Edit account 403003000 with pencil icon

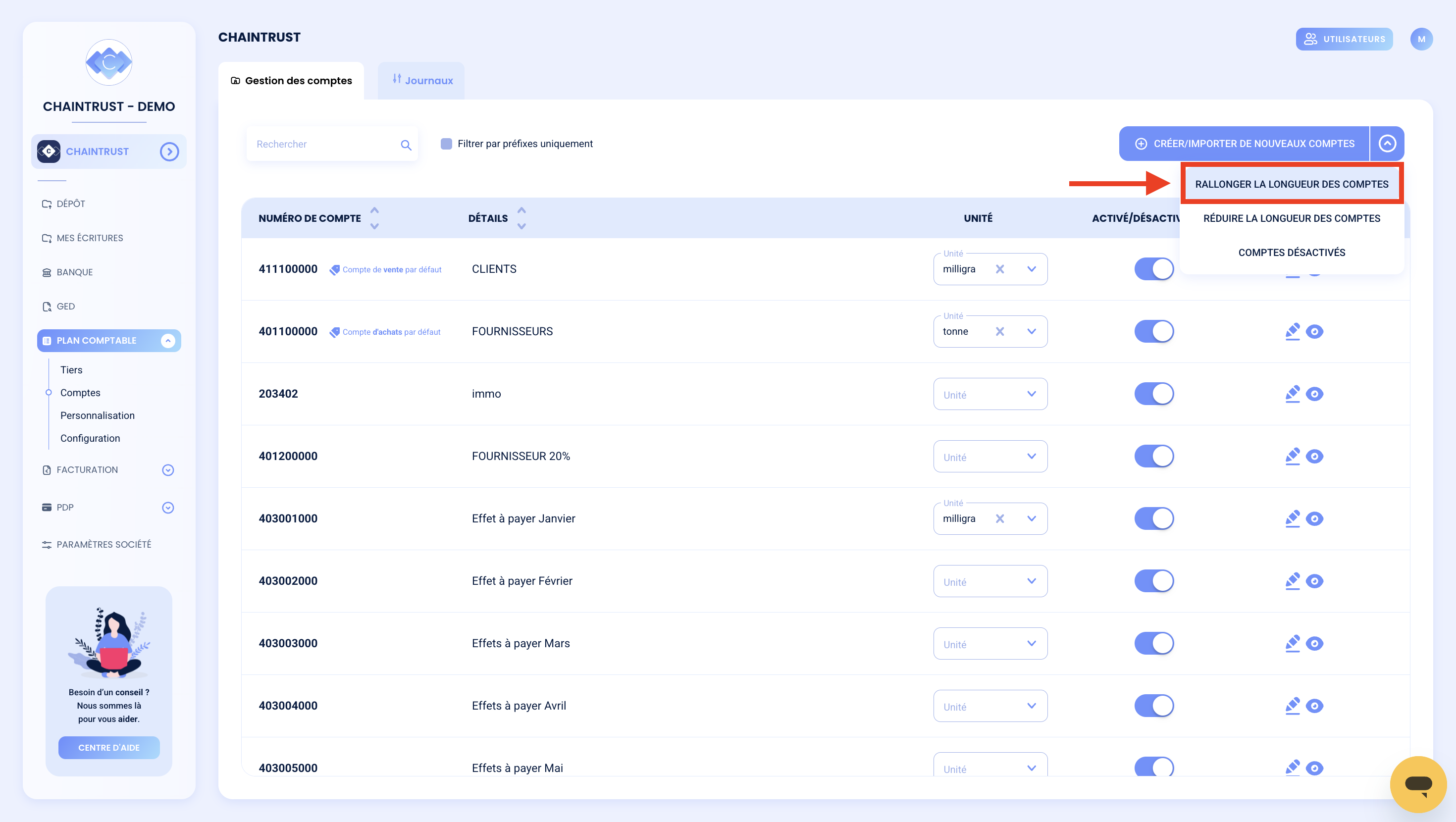1292,643
